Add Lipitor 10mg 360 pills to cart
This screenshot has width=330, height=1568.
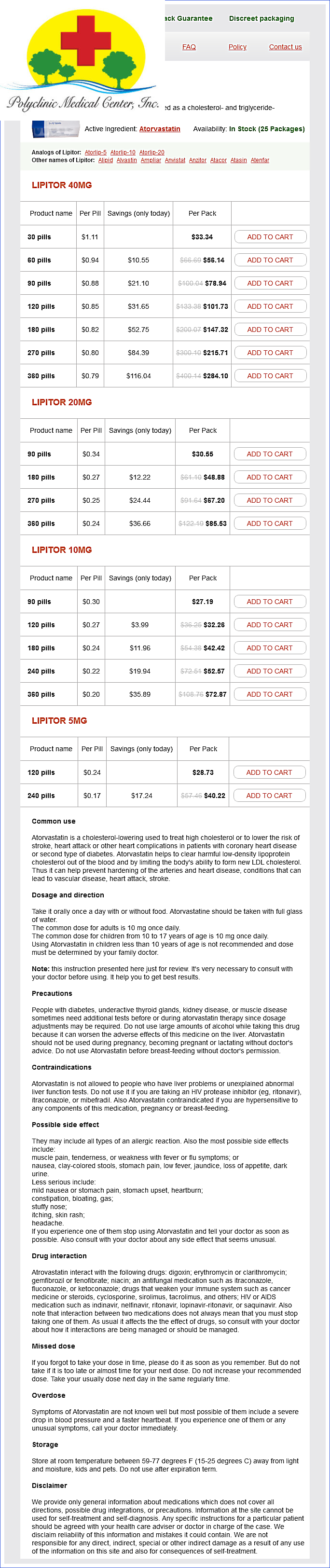tap(269, 694)
